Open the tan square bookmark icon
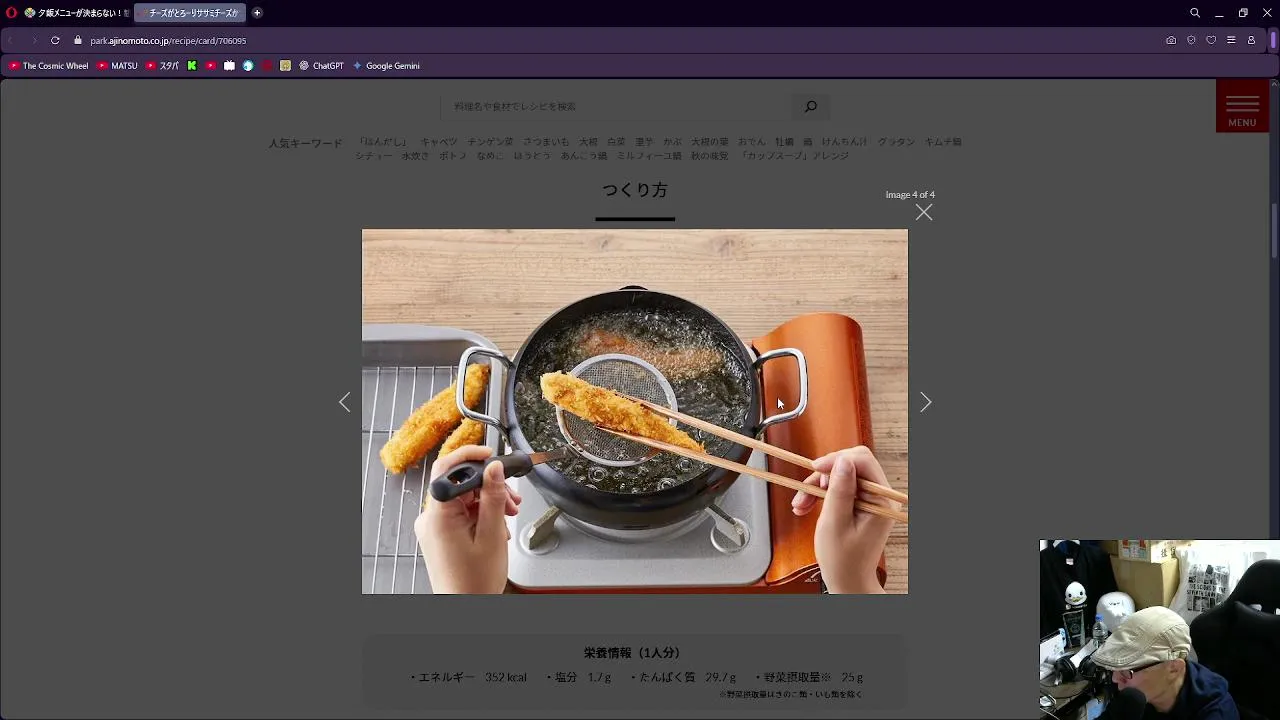The width and height of the screenshot is (1280, 720). click(285, 66)
